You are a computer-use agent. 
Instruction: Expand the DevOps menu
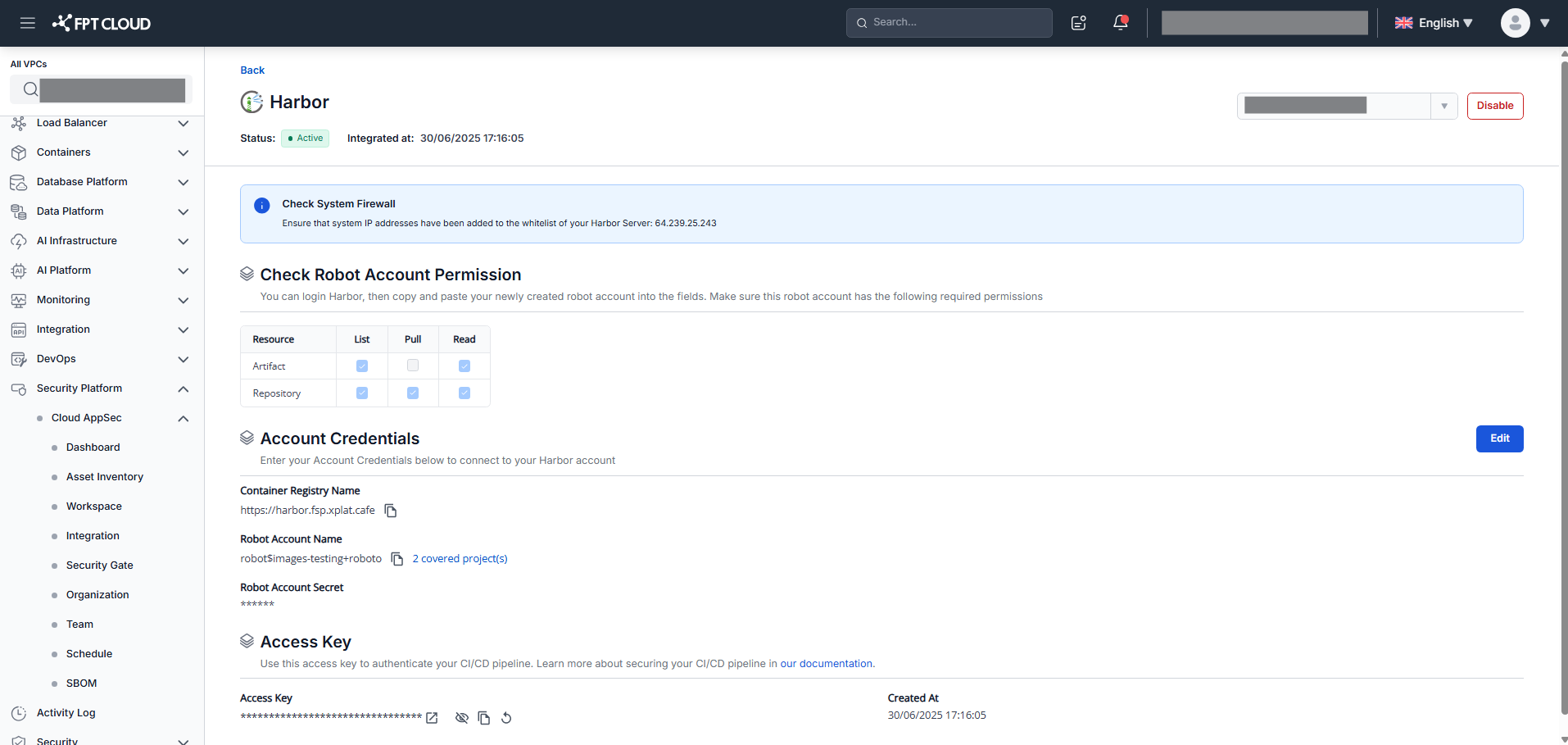[x=184, y=360]
